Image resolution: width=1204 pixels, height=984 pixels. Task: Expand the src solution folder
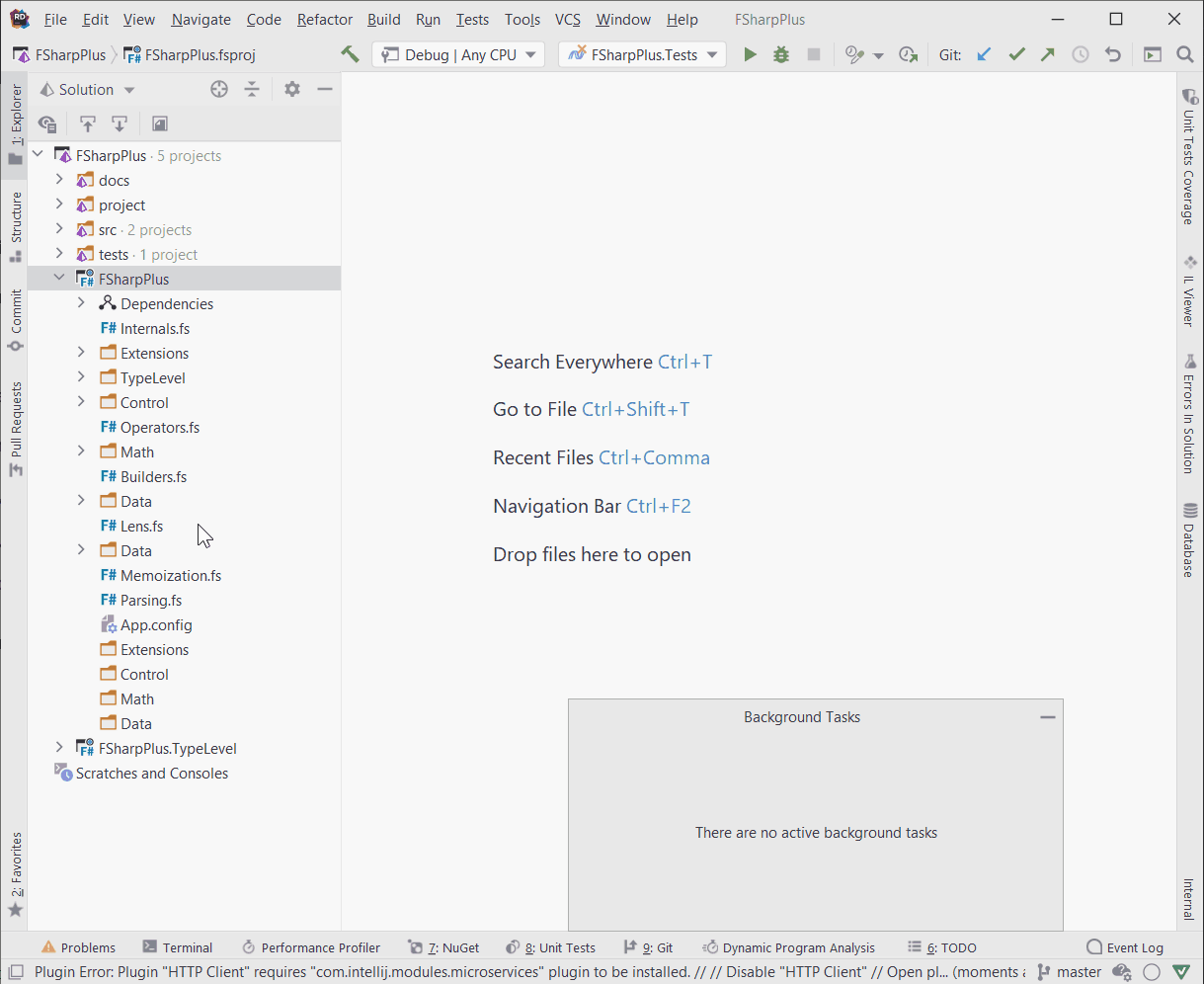(59, 229)
